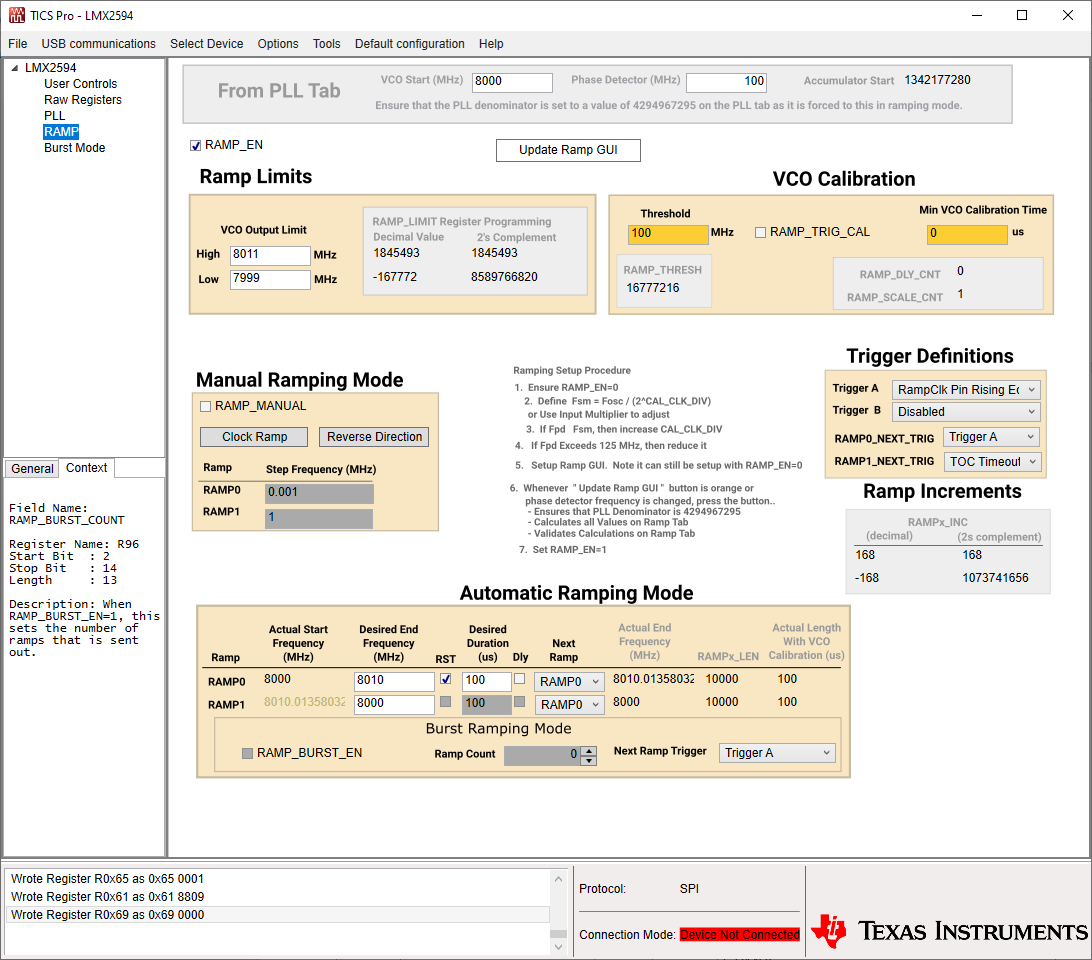Click the Ramp Count value field
This screenshot has width=1092, height=960.
point(542,756)
